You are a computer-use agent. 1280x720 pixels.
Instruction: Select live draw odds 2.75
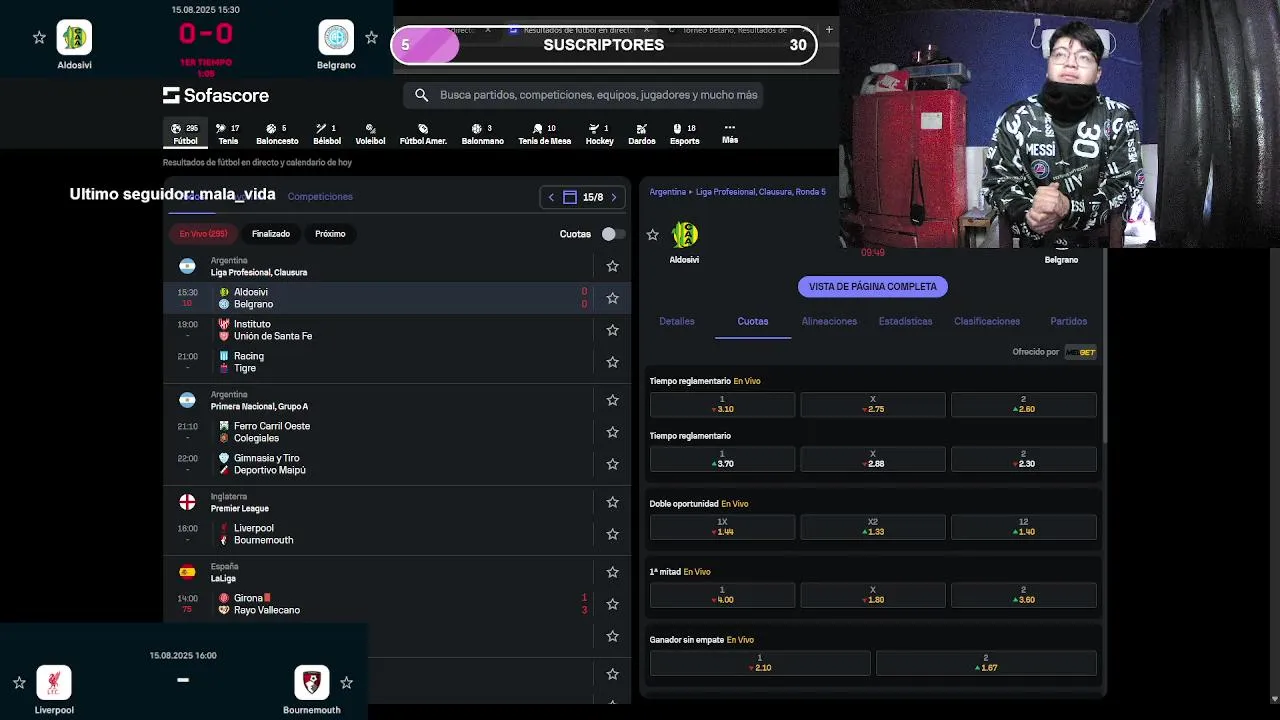click(873, 404)
